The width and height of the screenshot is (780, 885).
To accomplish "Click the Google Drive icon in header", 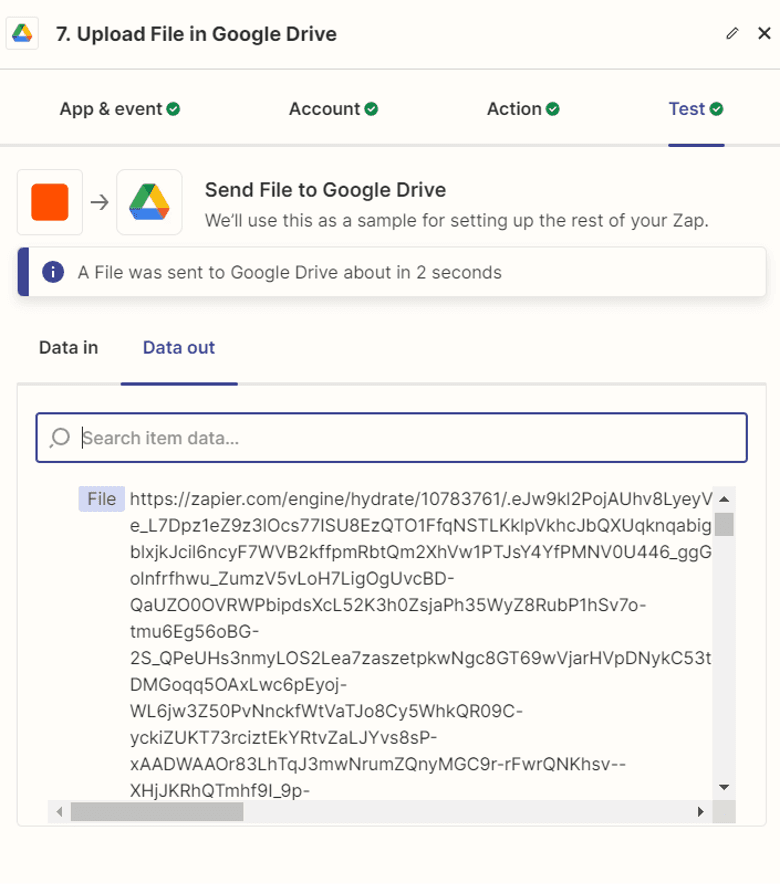I will 22,33.
